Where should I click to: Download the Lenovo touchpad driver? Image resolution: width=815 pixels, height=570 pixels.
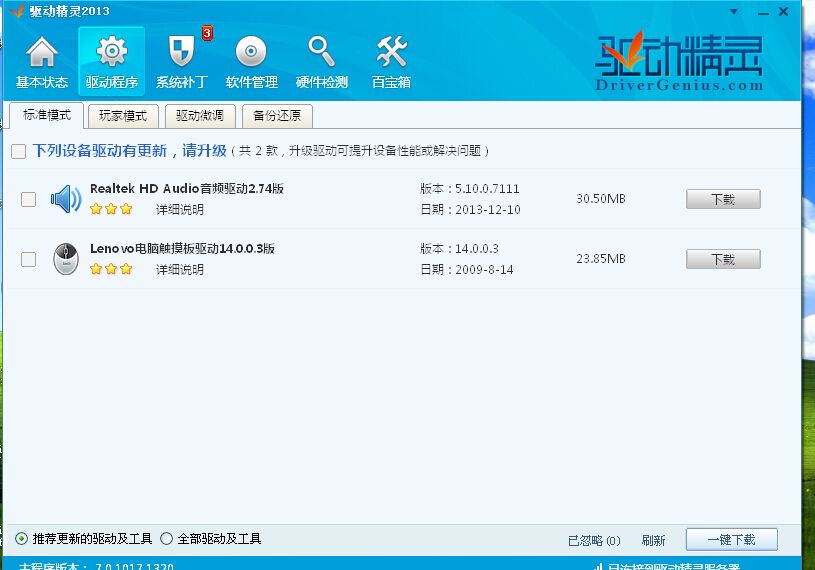tap(723, 259)
